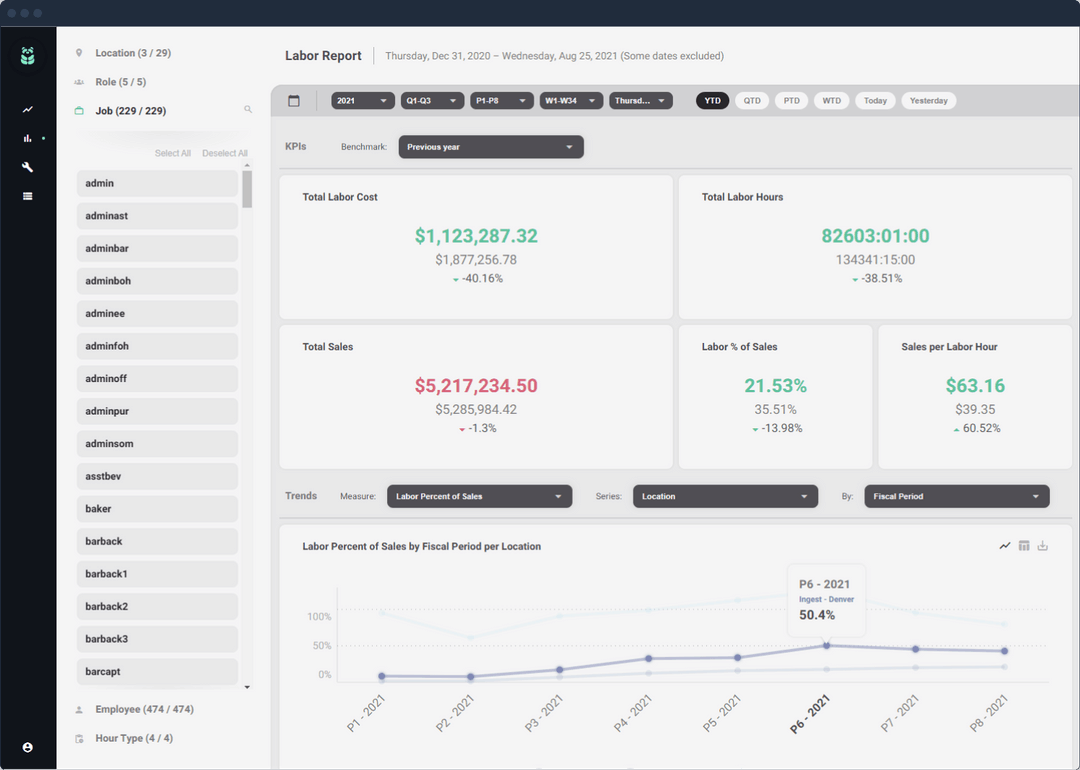Open the Benchmark dropdown showing Previous year

coord(490,146)
